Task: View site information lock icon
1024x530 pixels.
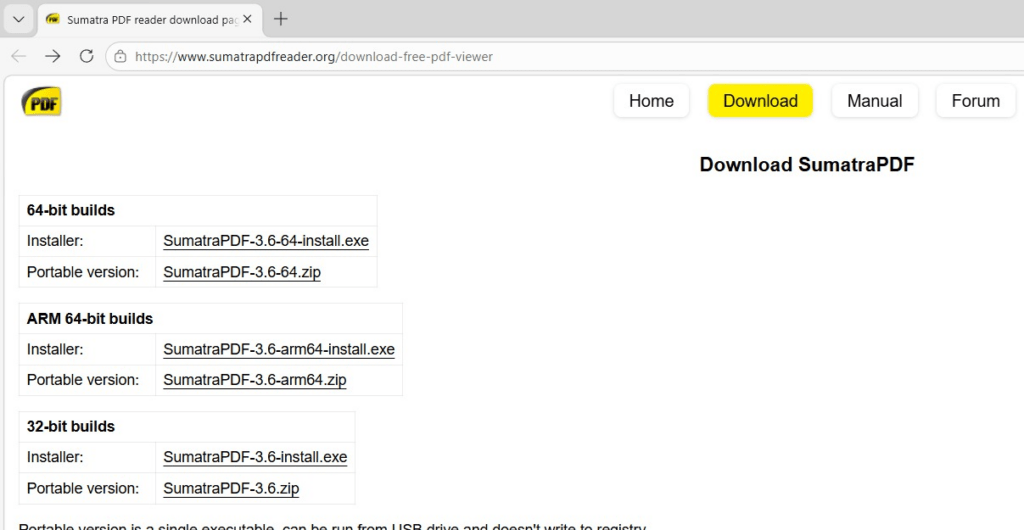Action: coord(120,57)
